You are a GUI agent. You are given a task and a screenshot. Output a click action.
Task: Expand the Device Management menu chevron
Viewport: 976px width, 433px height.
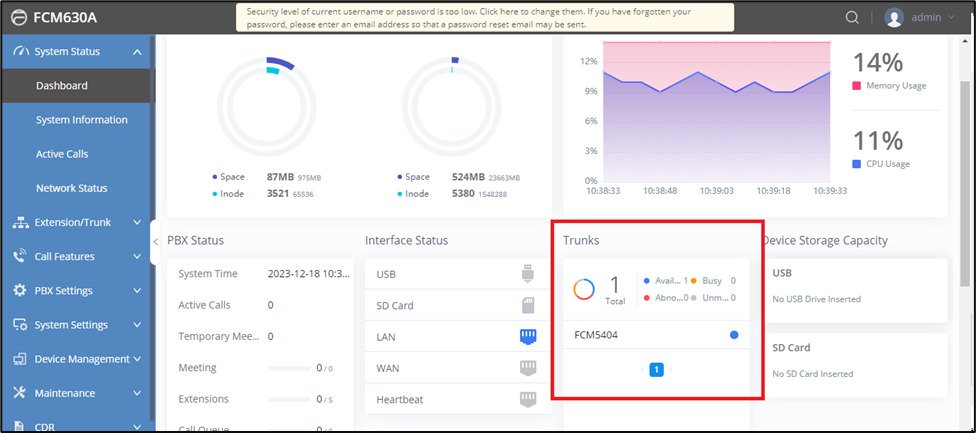pyautogui.click(x=137, y=359)
